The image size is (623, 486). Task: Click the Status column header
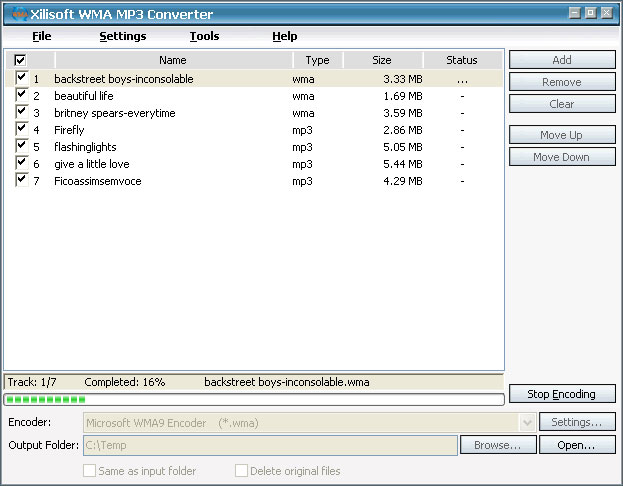click(x=462, y=60)
